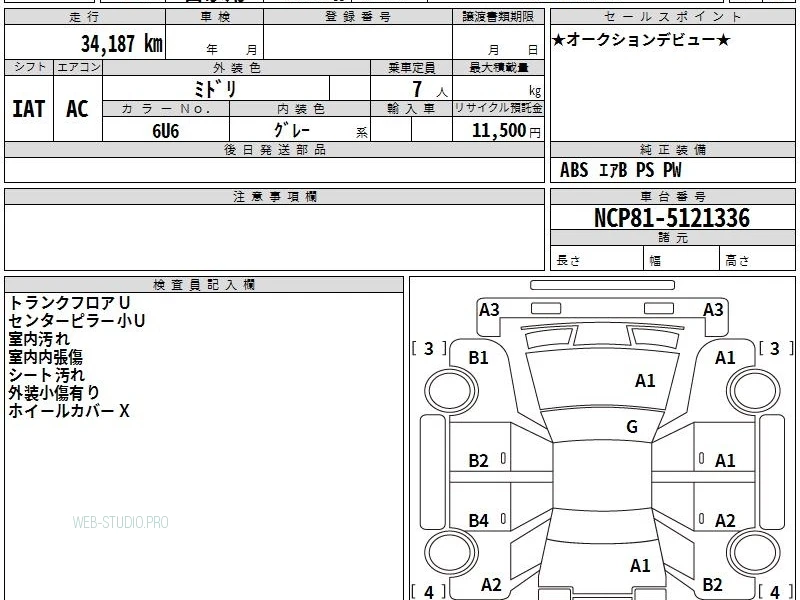This screenshot has width=800, height=600.
Task: Select the mileage value 34,187 km
Action: coord(121,44)
